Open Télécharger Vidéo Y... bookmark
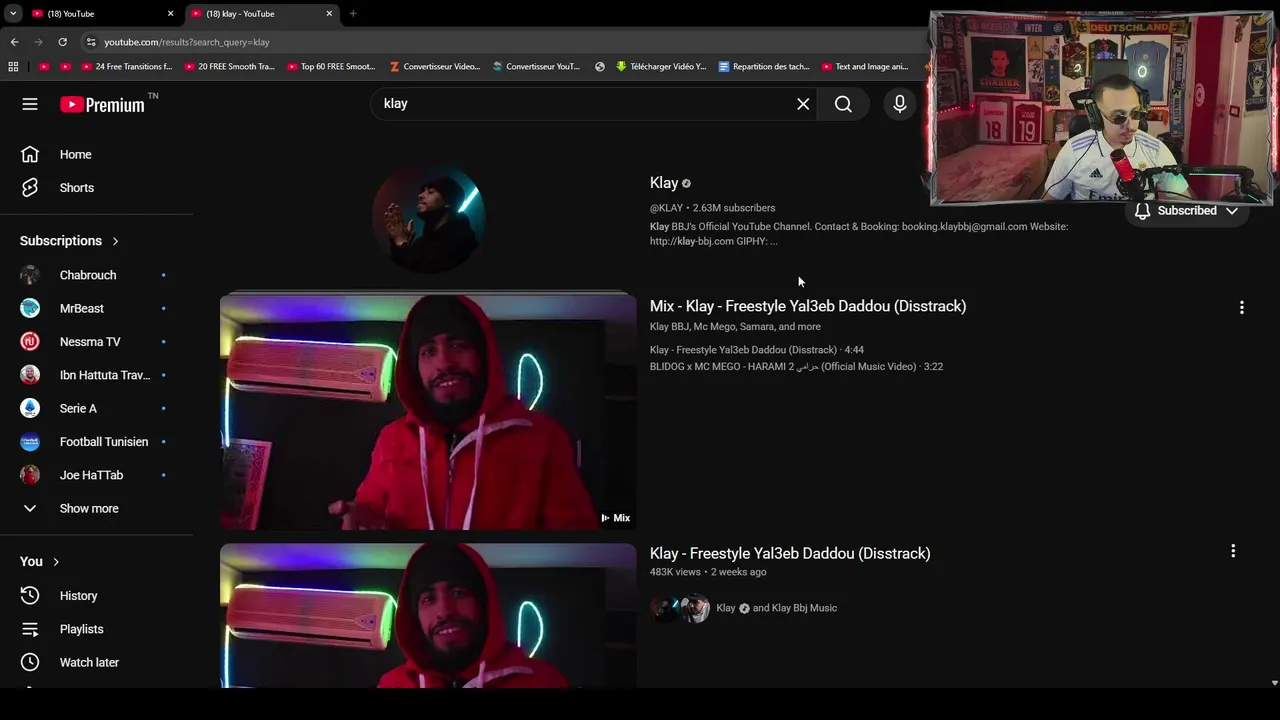The width and height of the screenshot is (1280, 720). point(661,67)
